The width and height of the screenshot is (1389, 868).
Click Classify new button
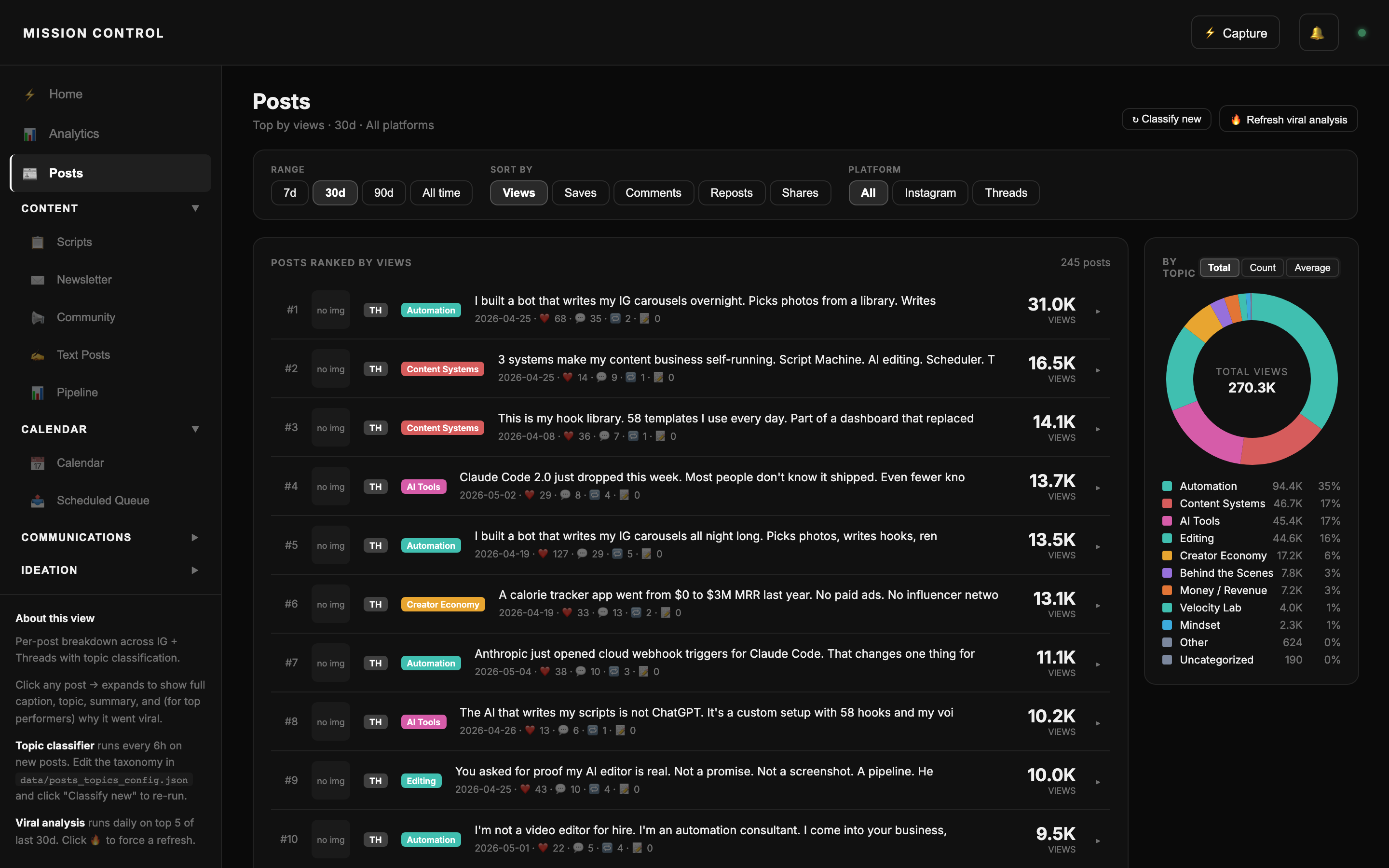tap(1166, 119)
